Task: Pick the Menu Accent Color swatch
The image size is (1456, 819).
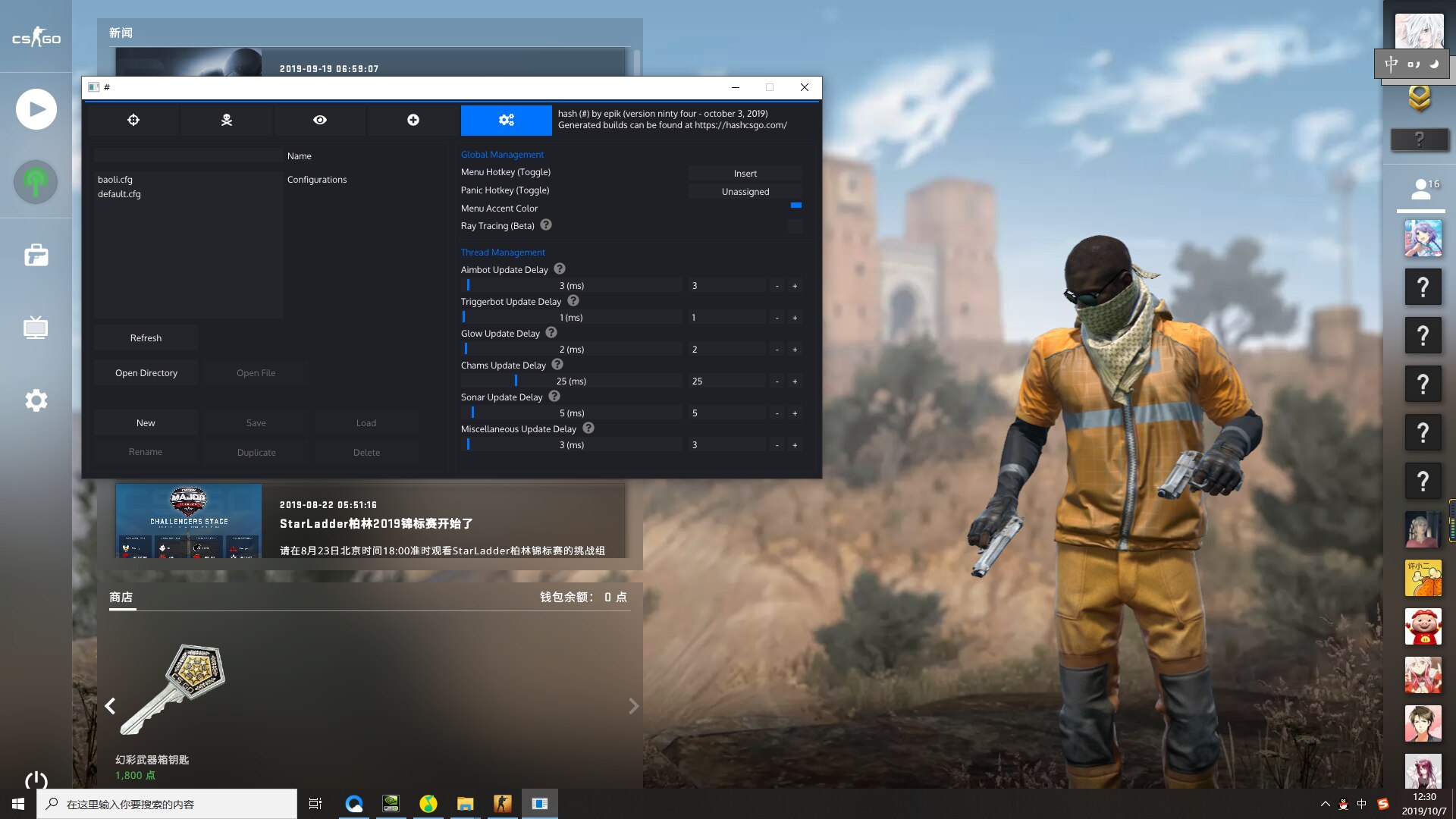Action: [796, 206]
